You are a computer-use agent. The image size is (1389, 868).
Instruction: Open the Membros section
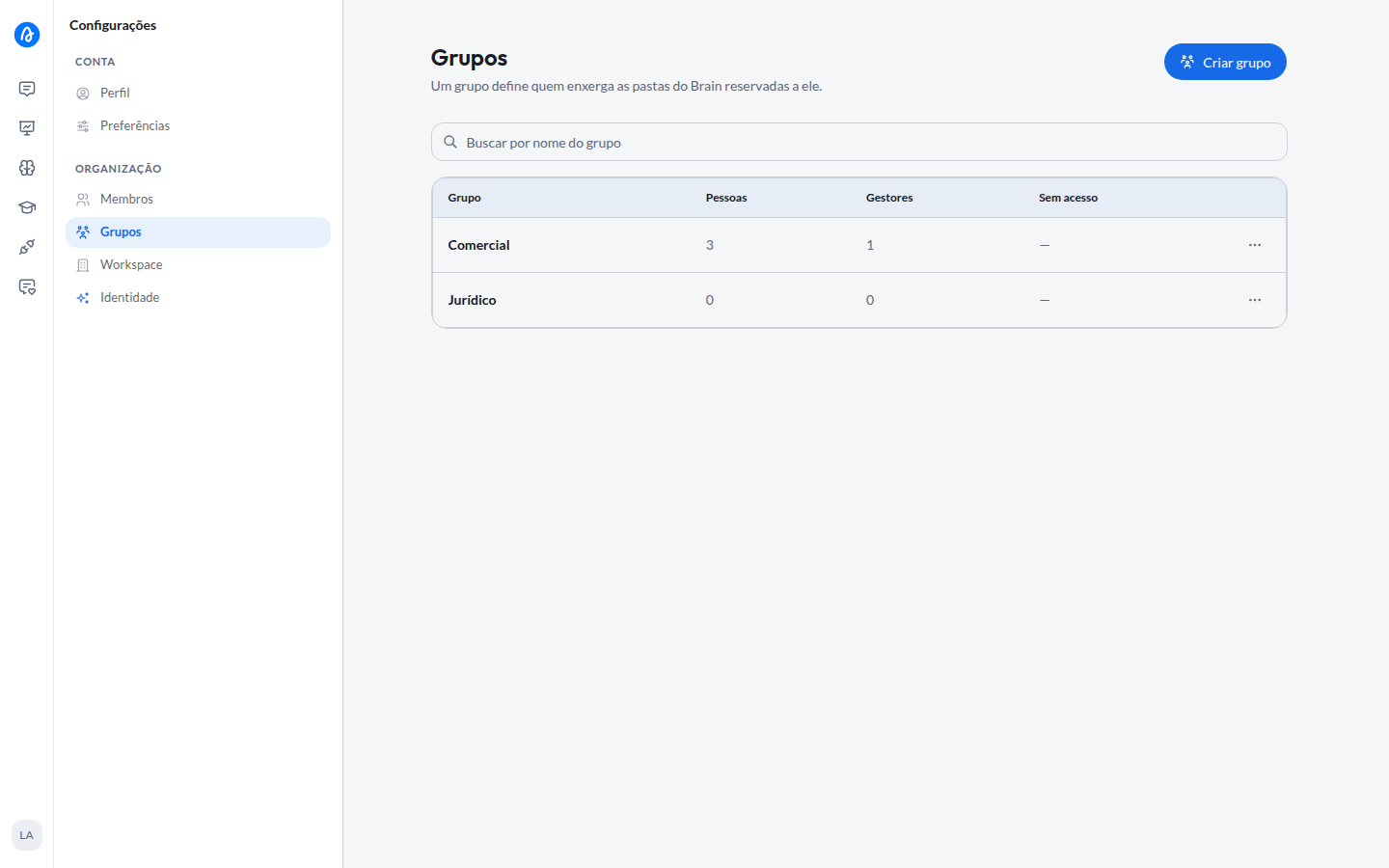198,199
